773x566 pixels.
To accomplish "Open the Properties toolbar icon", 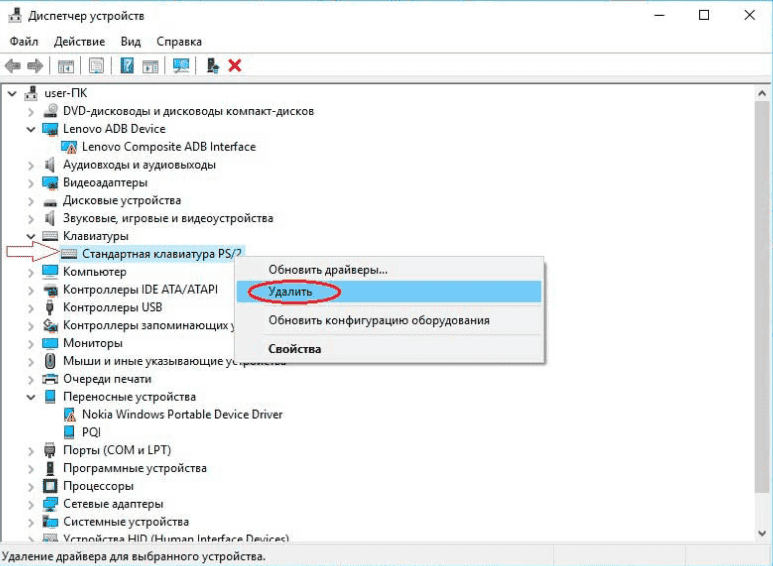I will (96, 66).
